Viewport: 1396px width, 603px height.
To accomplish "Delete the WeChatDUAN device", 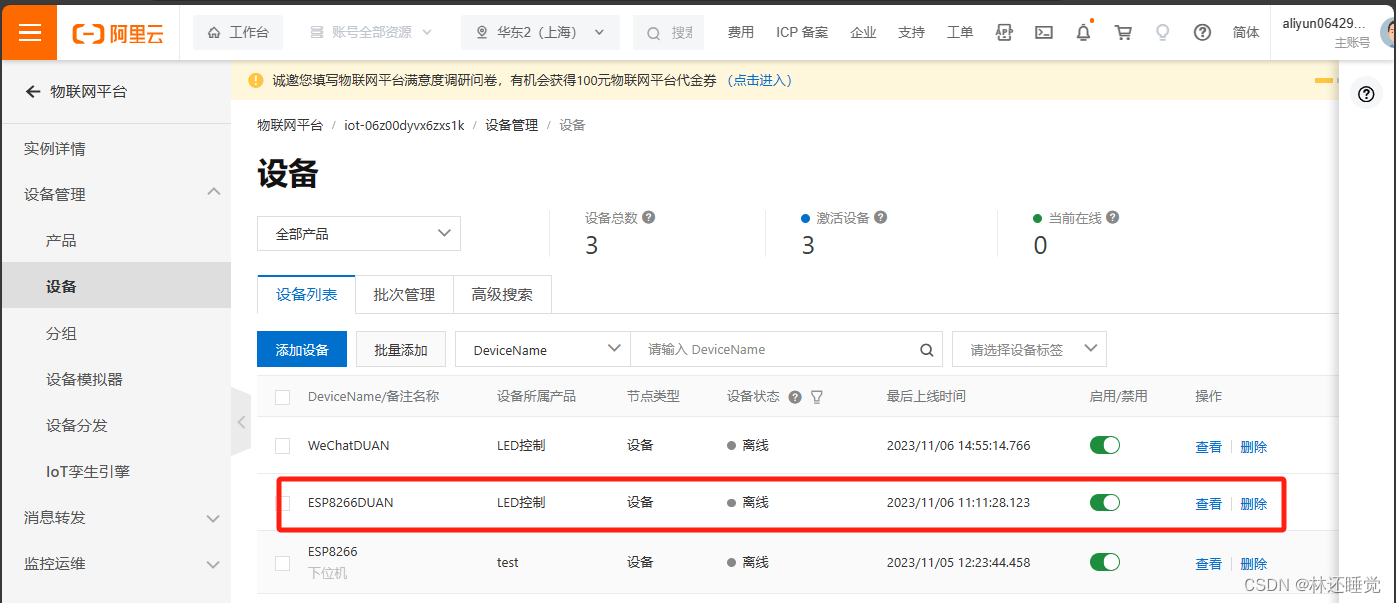I will pos(1254,446).
